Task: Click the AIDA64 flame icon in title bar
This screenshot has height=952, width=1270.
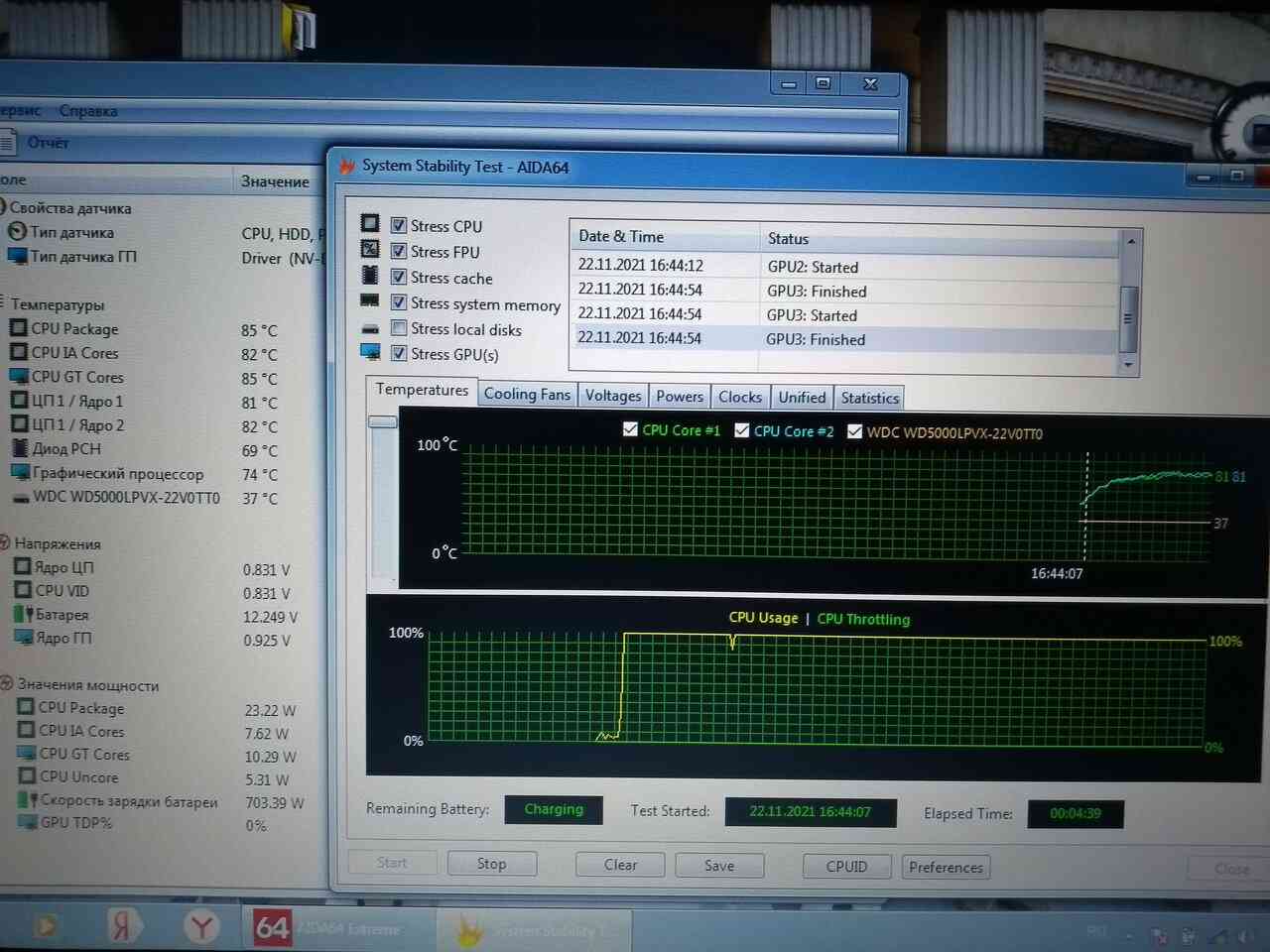Action: tap(346, 166)
